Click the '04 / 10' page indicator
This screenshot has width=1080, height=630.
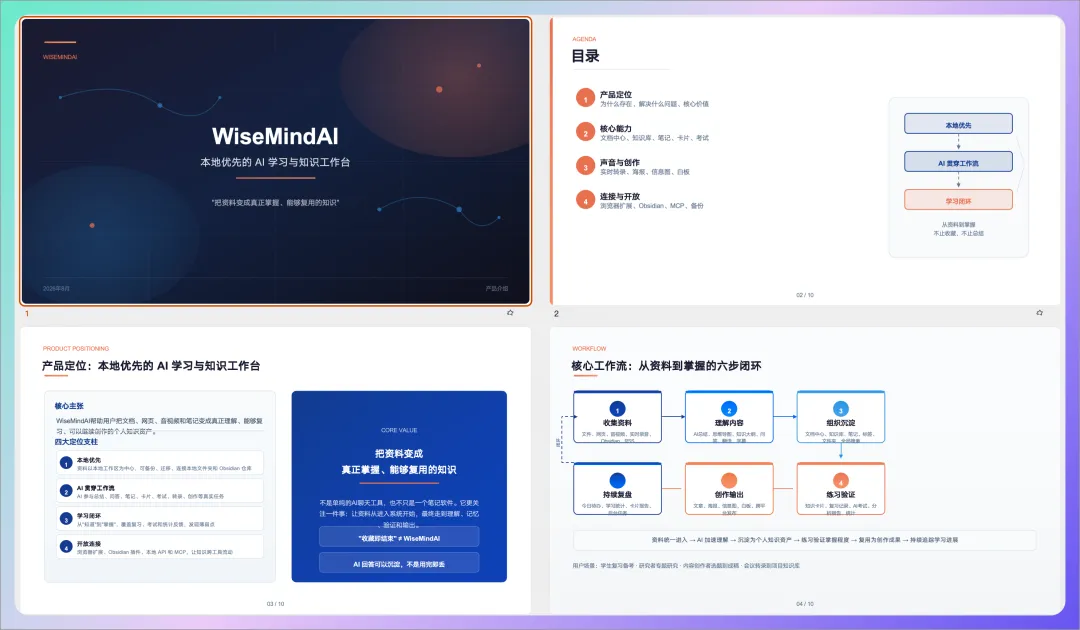tap(805, 604)
